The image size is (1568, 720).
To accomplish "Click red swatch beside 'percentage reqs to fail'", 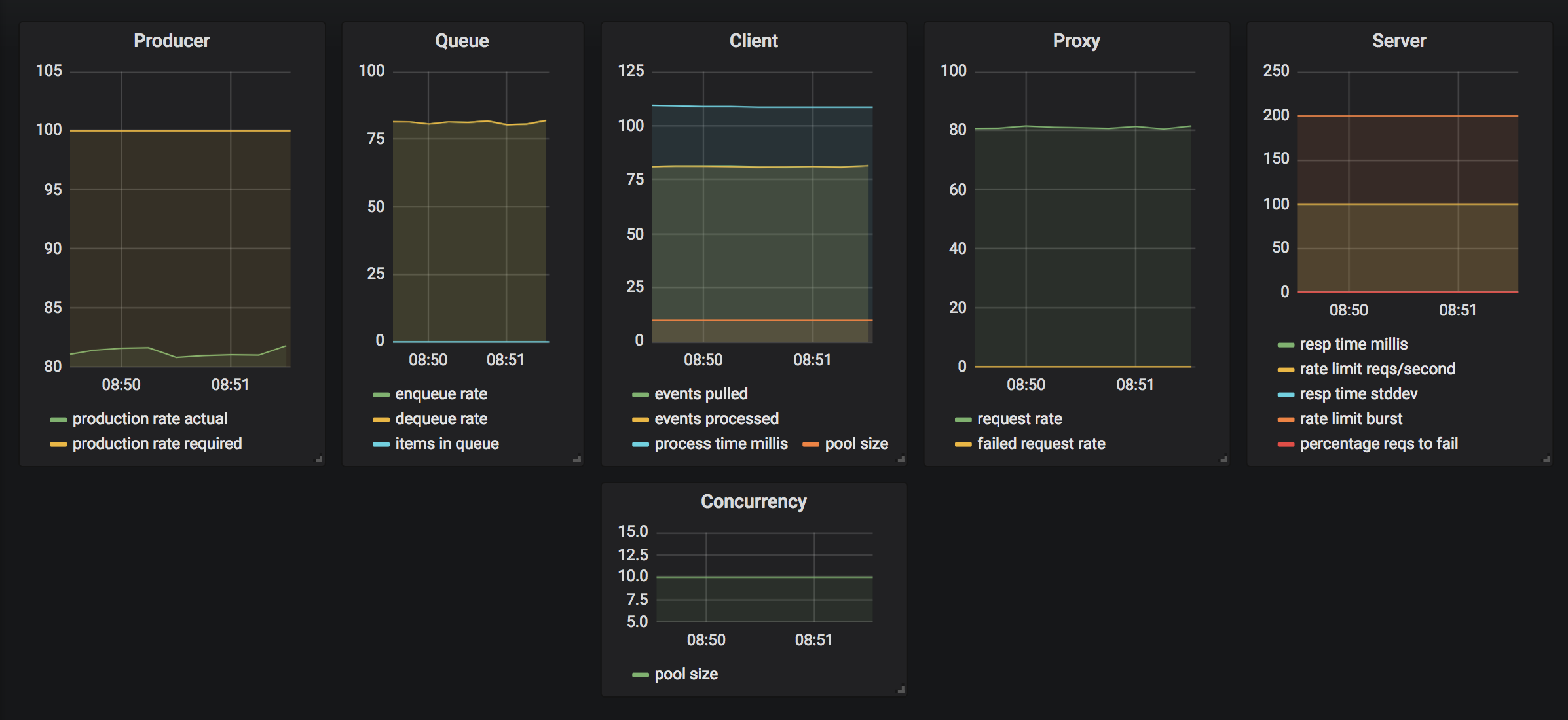I will click(1286, 444).
